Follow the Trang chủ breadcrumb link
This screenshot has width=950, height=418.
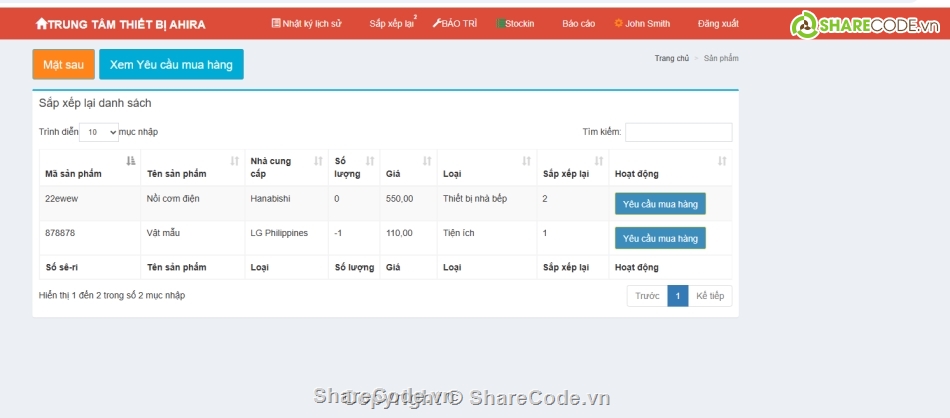(671, 58)
